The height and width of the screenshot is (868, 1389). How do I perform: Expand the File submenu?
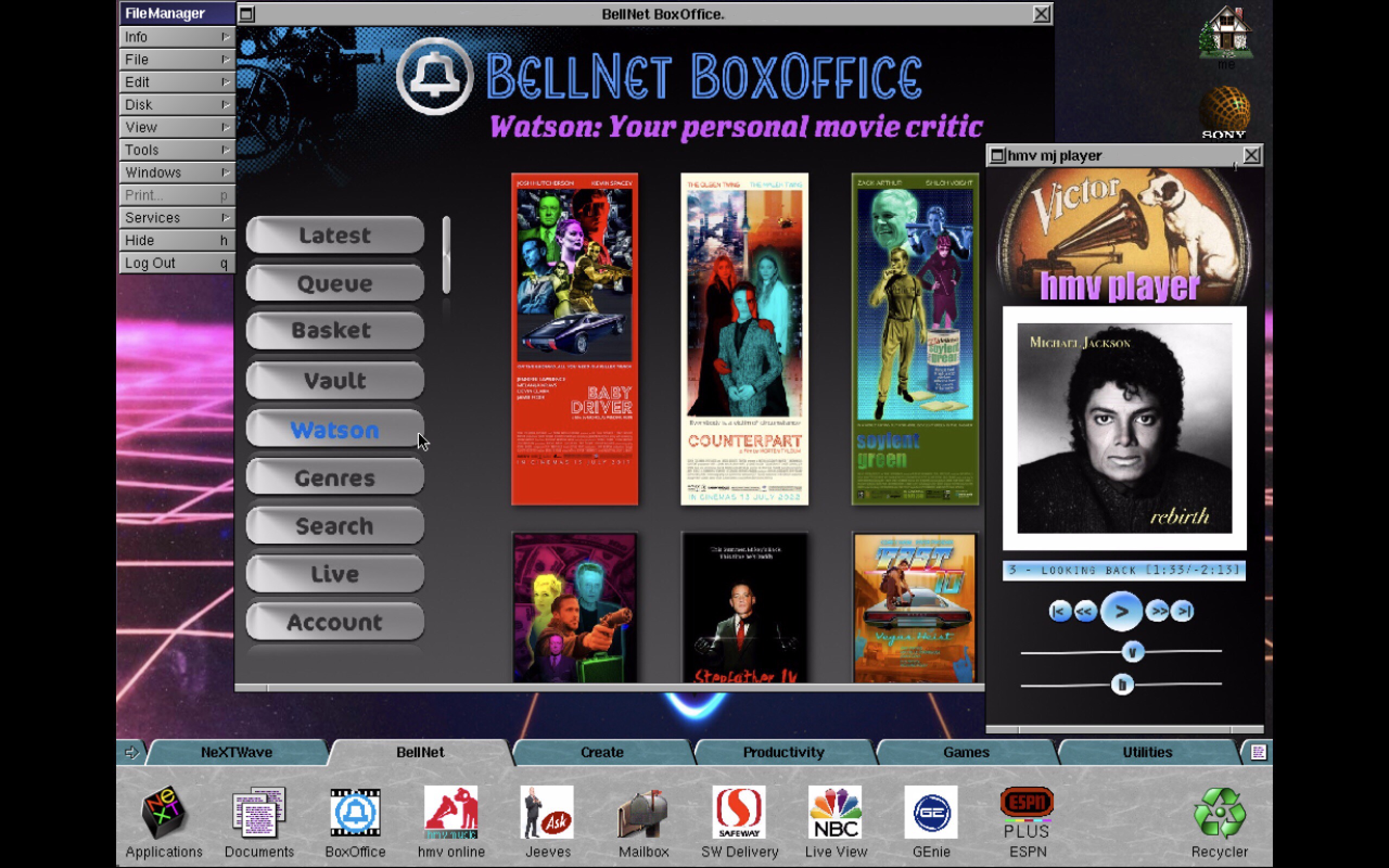(x=177, y=59)
